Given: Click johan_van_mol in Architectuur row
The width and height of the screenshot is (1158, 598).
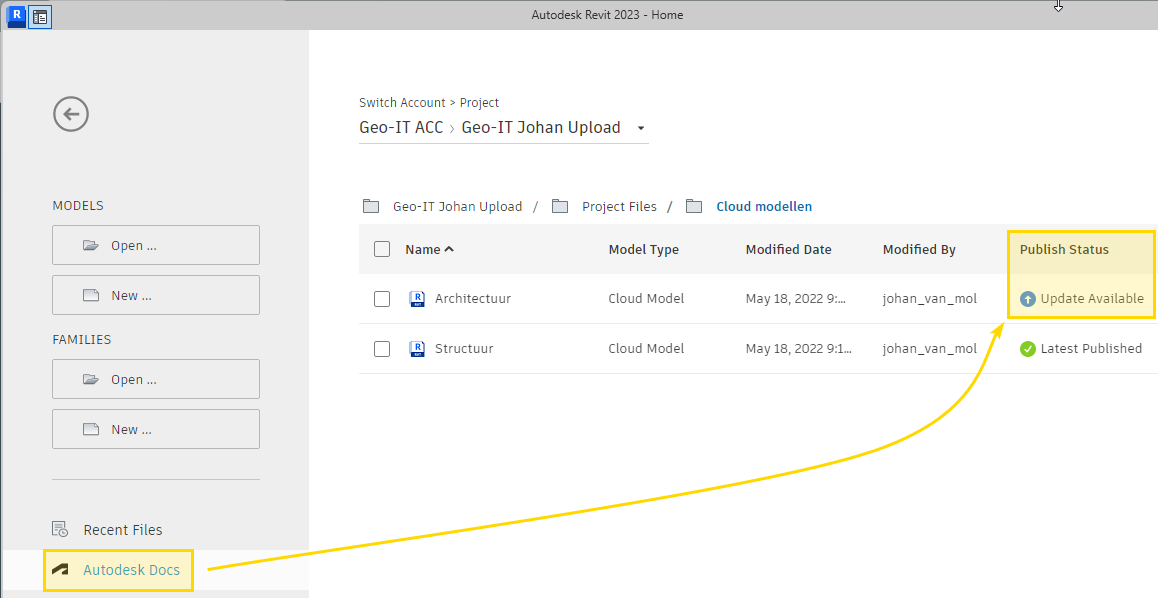Looking at the screenshot, I should [930, 299].
